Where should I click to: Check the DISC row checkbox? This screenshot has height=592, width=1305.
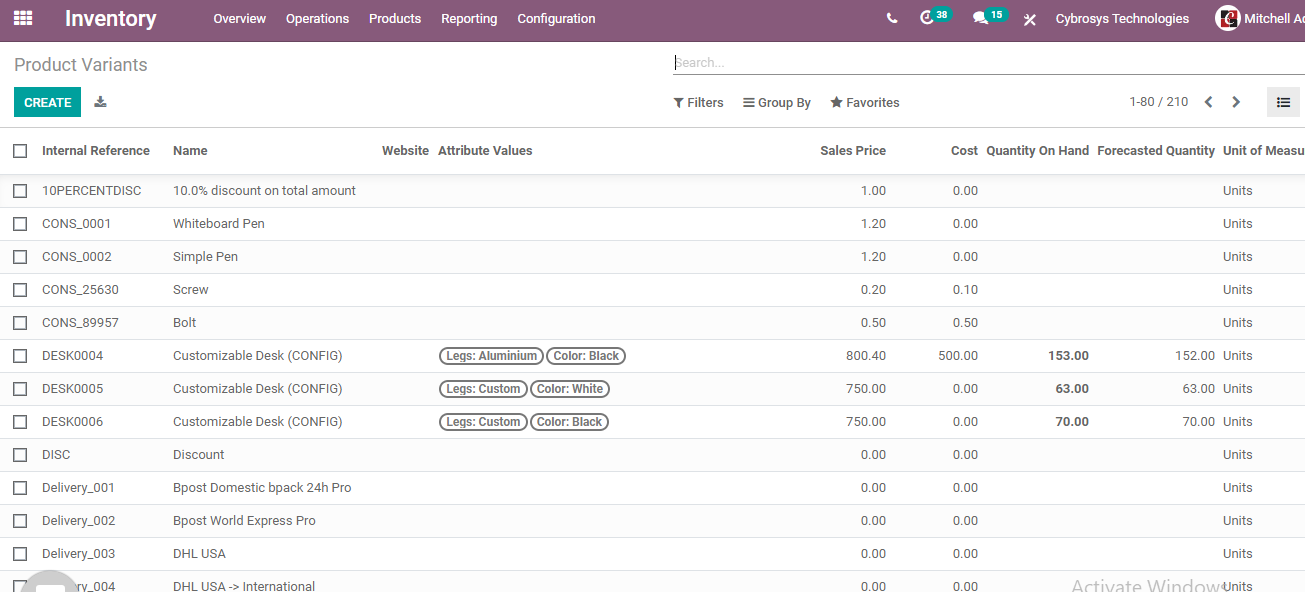pyautogui.click(x=20, y=455)
